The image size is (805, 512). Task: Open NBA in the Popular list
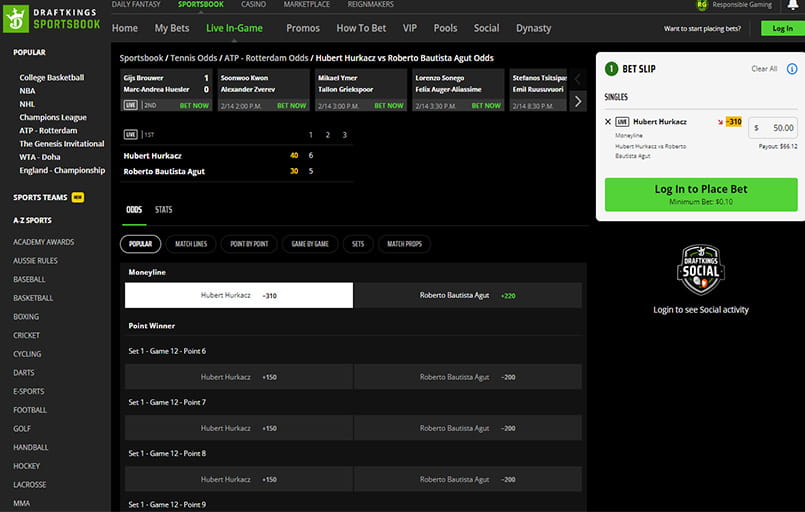pos(27,91)
